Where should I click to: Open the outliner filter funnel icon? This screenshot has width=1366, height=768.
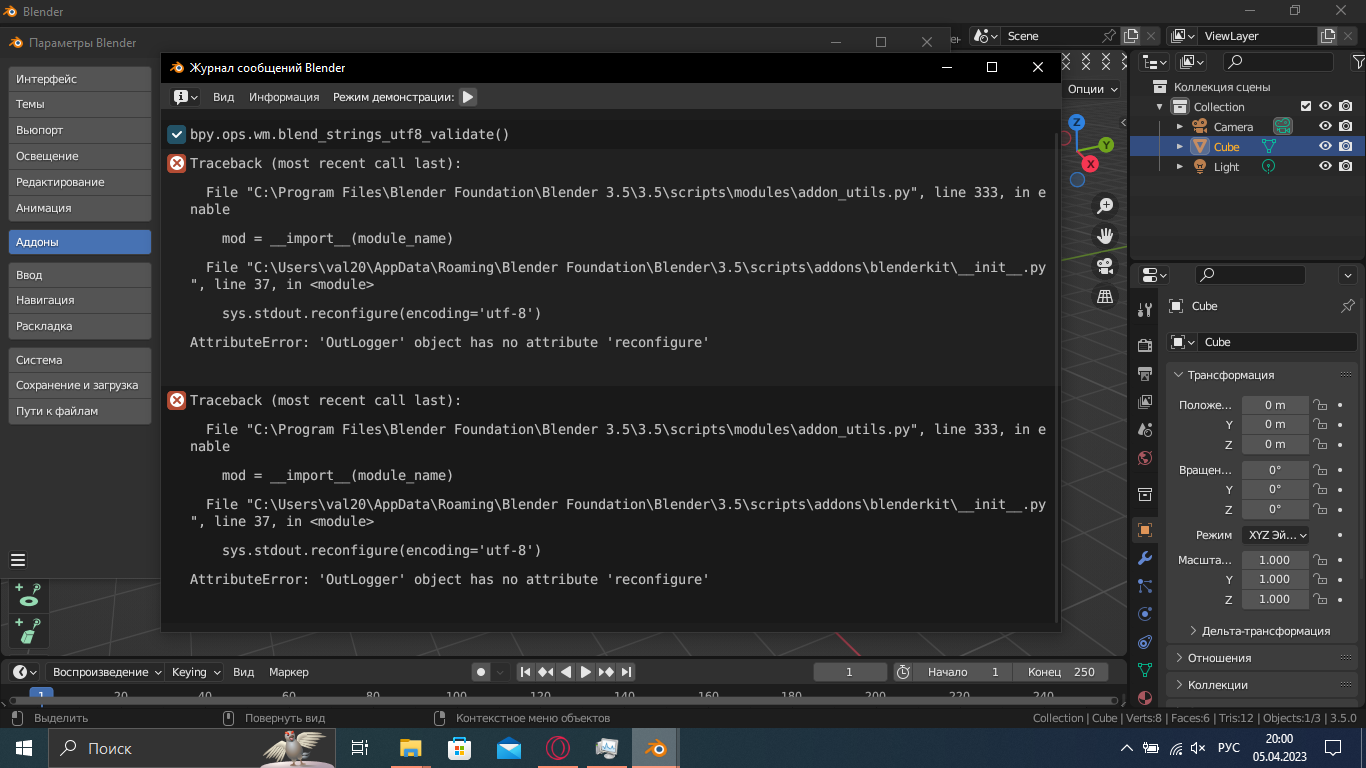coord(1360,61)
